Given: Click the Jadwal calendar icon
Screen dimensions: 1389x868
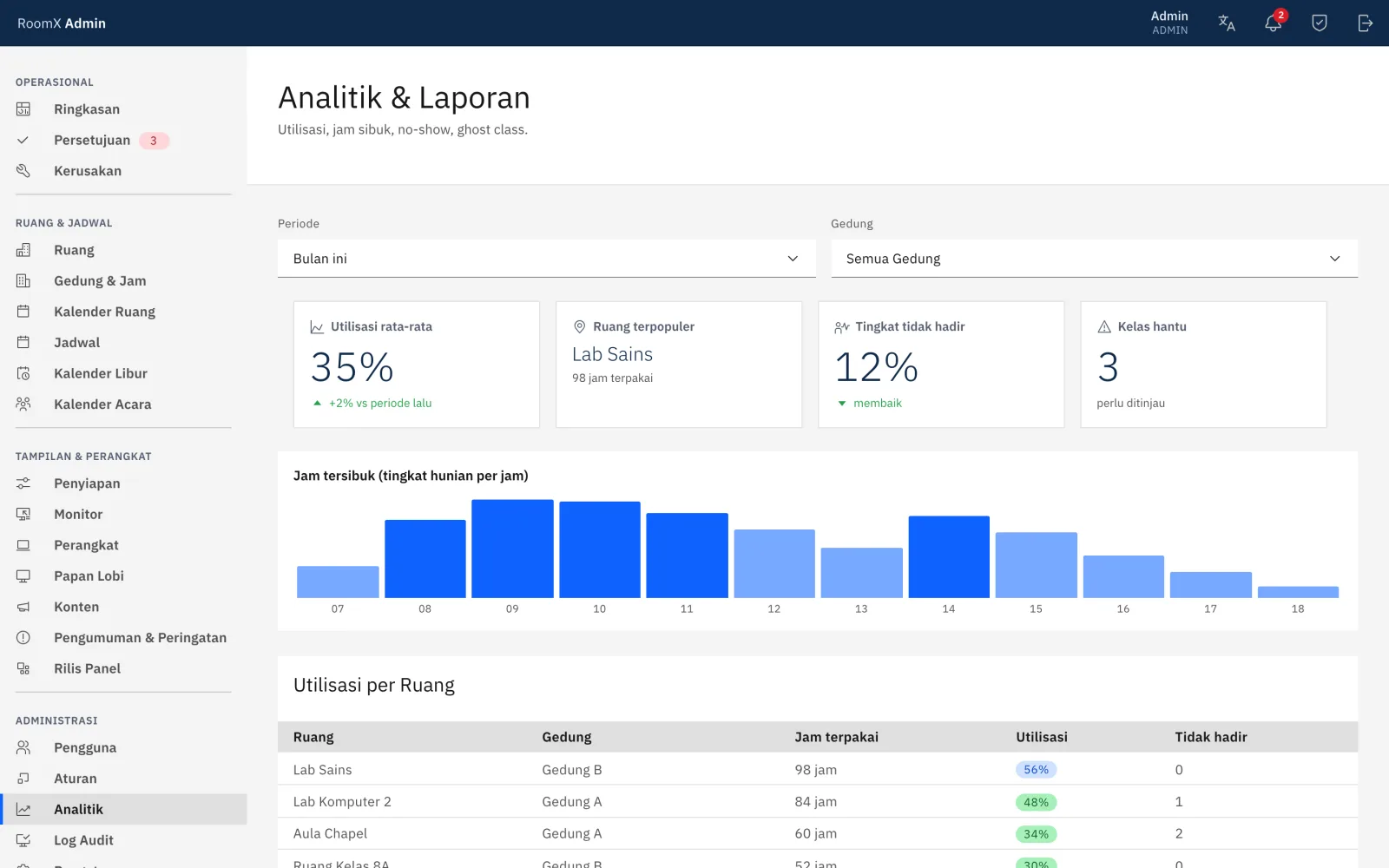Looking at the screenshot, I should [23, 342].
